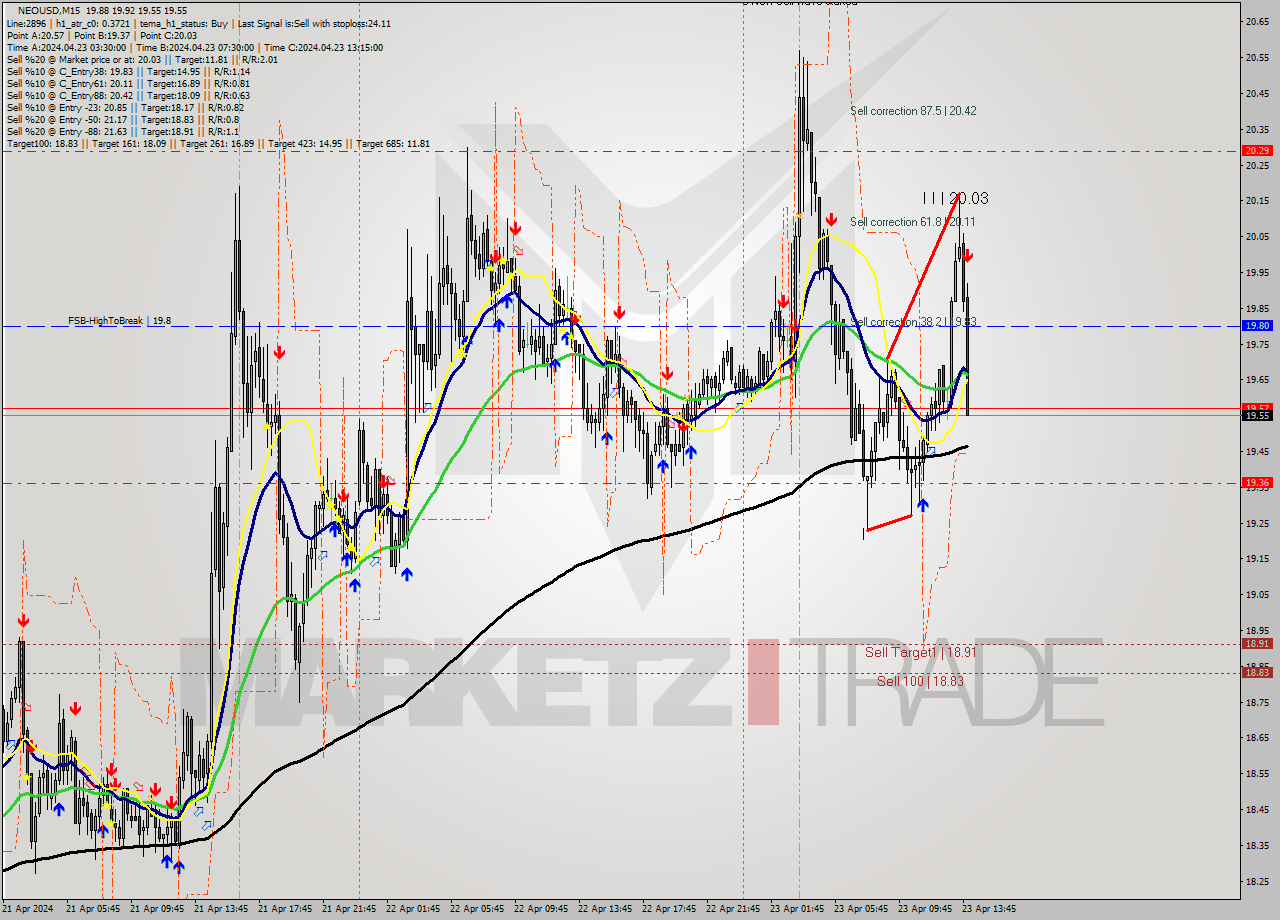Click the 'I I I 20.03' wave label
Screen dimensions: 1280x920
tap(955, 199)
